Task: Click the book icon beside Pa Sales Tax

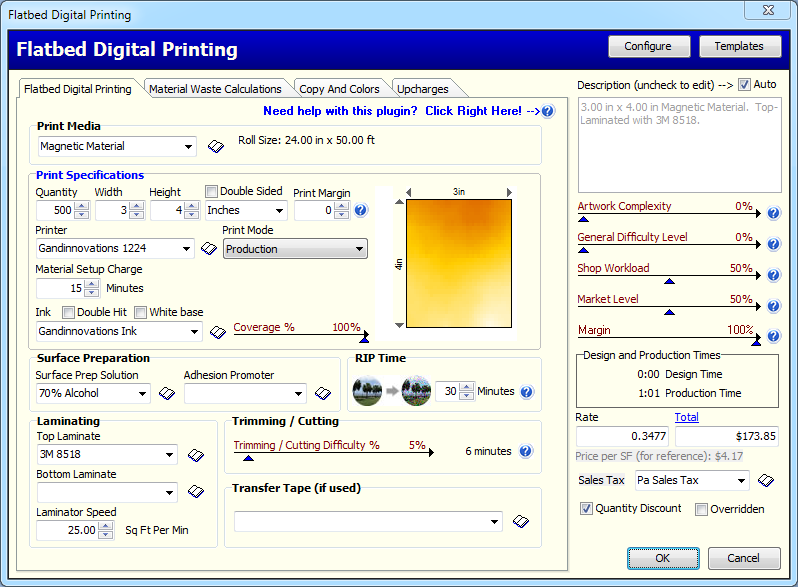Action: pyautogui.click(x=765, y=481)
